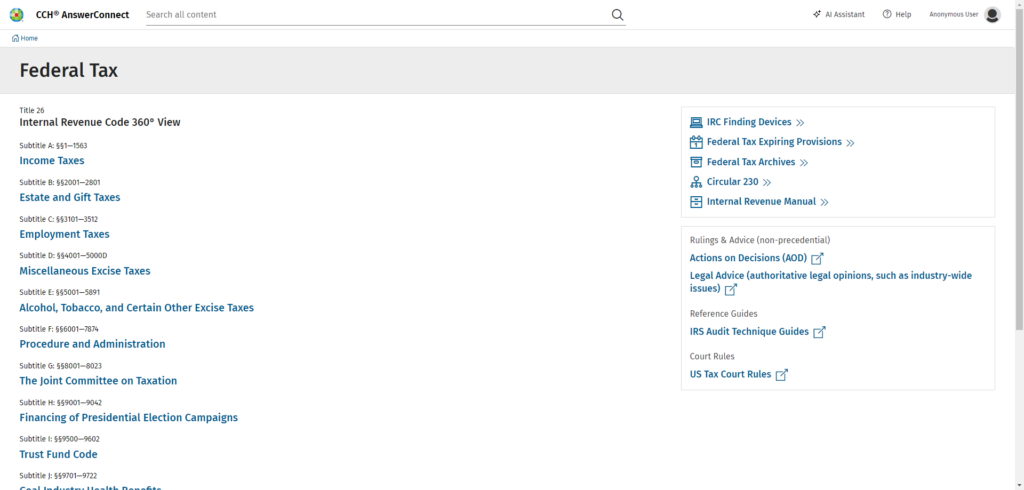Click the Circular 230 hierarchy icon
Image resolution: width=1024 pixels, height=490 pixels.
point(697,182)
